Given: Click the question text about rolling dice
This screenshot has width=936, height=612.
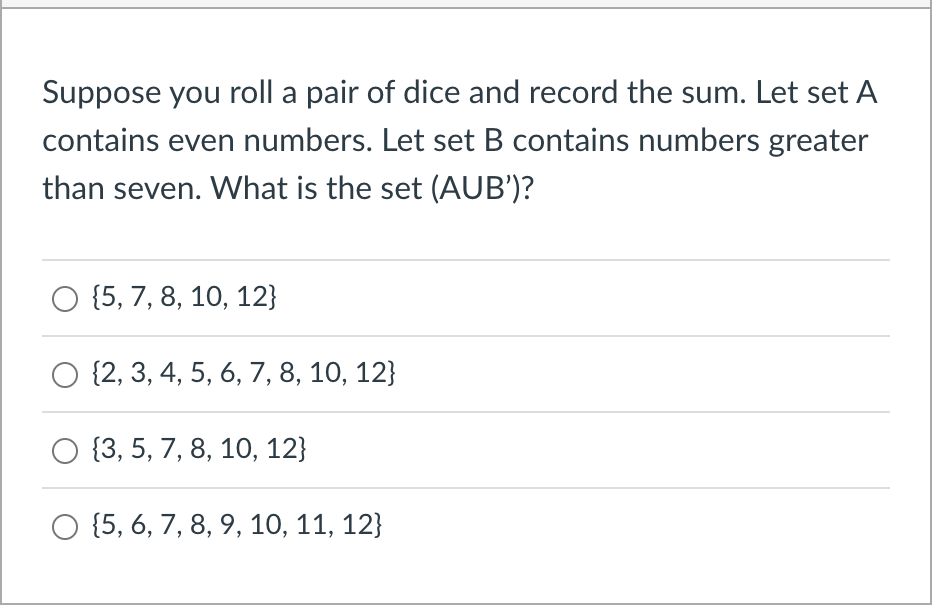Looking at the screenshot, I should pyautogui.click(x=460, y=140).
